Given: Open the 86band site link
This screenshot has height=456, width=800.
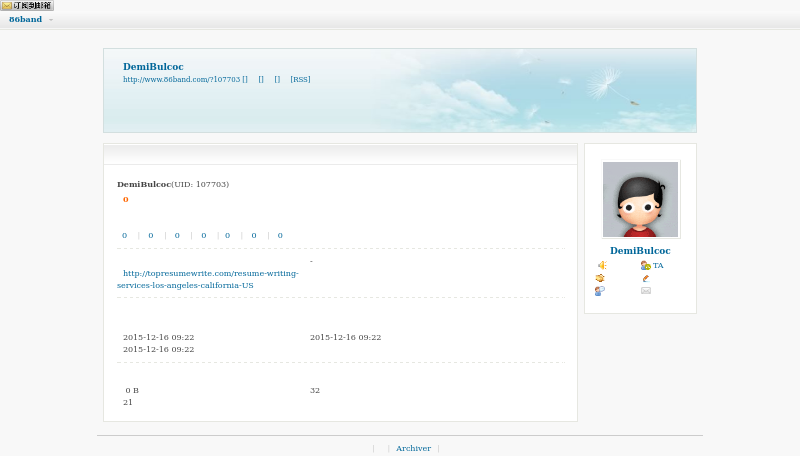Looking at the screenshot, I should point(26,19).
